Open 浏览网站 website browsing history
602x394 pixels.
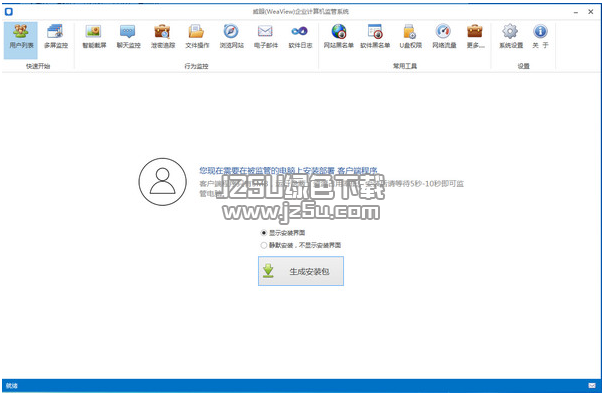pos(232,36)
